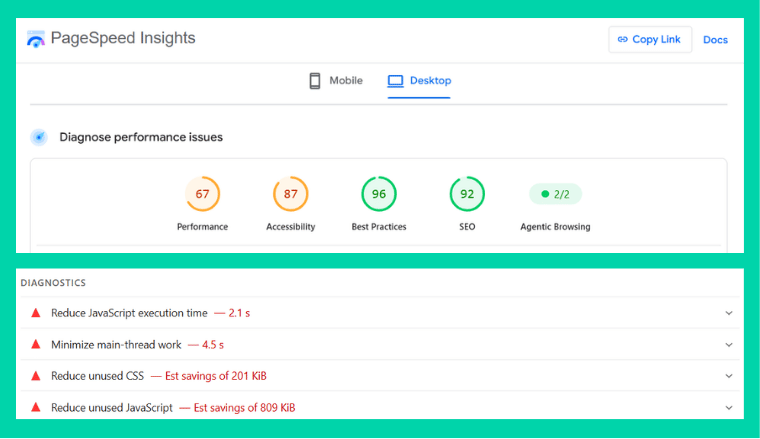
Task: Open the Docs link
Action: (x=715, y=40)
